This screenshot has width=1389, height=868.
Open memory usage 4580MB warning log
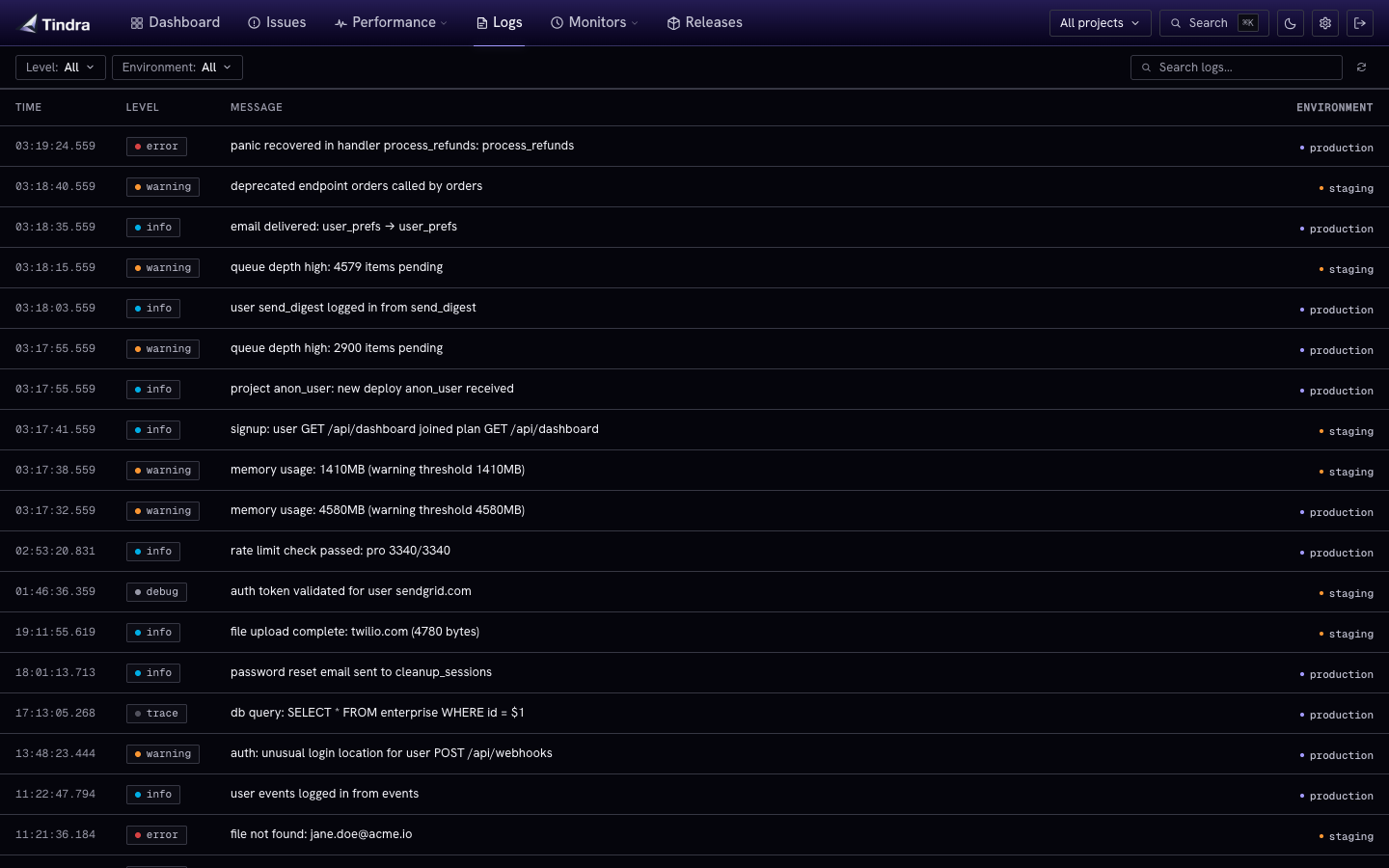pos(377,510)
